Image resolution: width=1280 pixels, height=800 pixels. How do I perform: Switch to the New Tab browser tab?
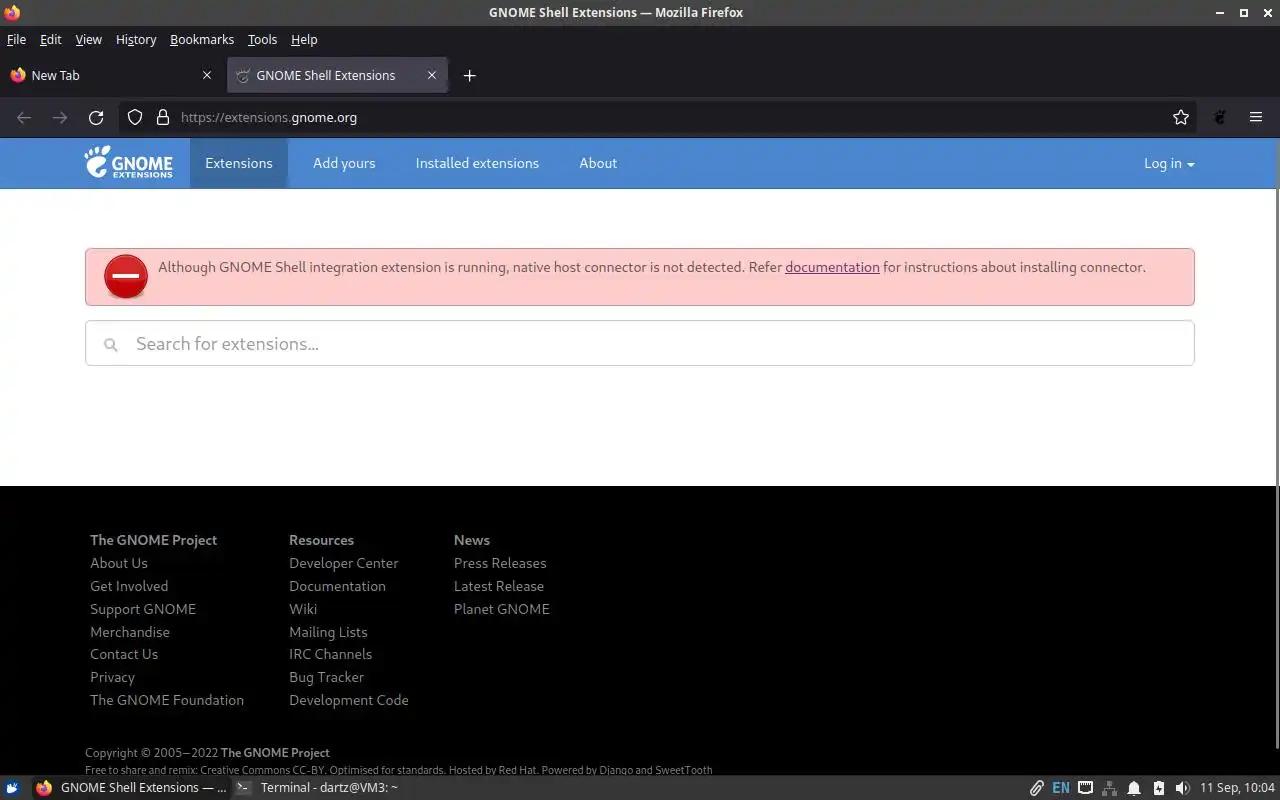(x=111, y=75)
